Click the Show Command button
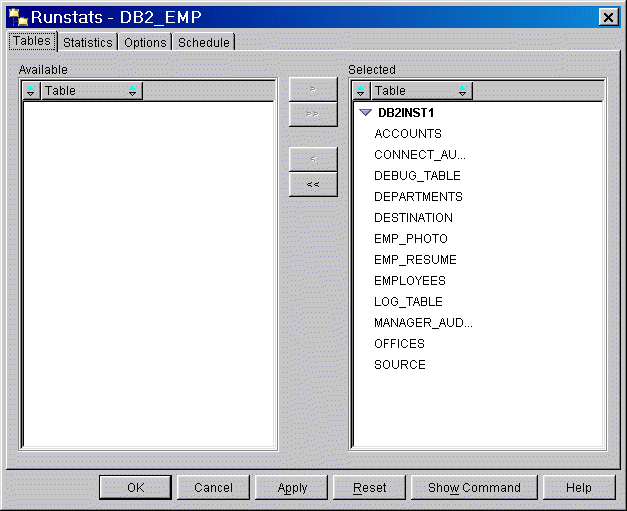The height and width of the screenshot is (511, 627). [474, 488]
